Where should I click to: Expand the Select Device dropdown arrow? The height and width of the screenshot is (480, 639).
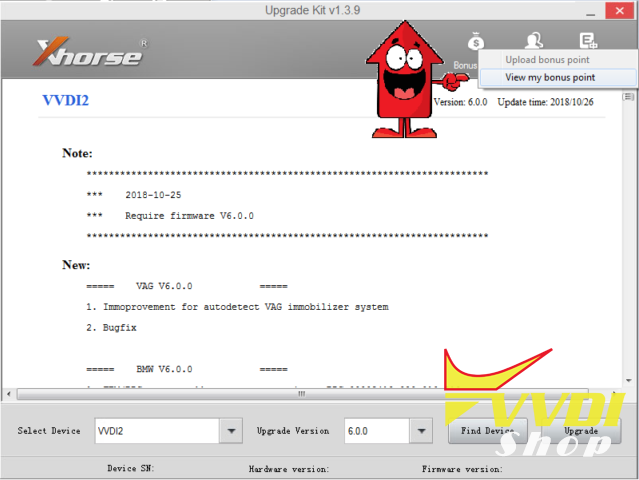pyautogui.click(x=231, y=431)
